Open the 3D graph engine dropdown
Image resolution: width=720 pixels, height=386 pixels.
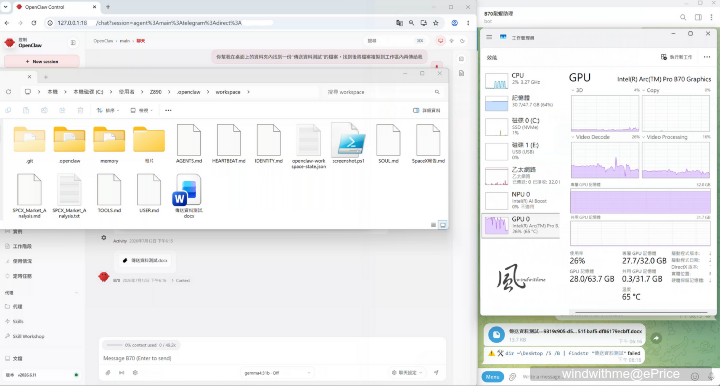pos(577,90)
